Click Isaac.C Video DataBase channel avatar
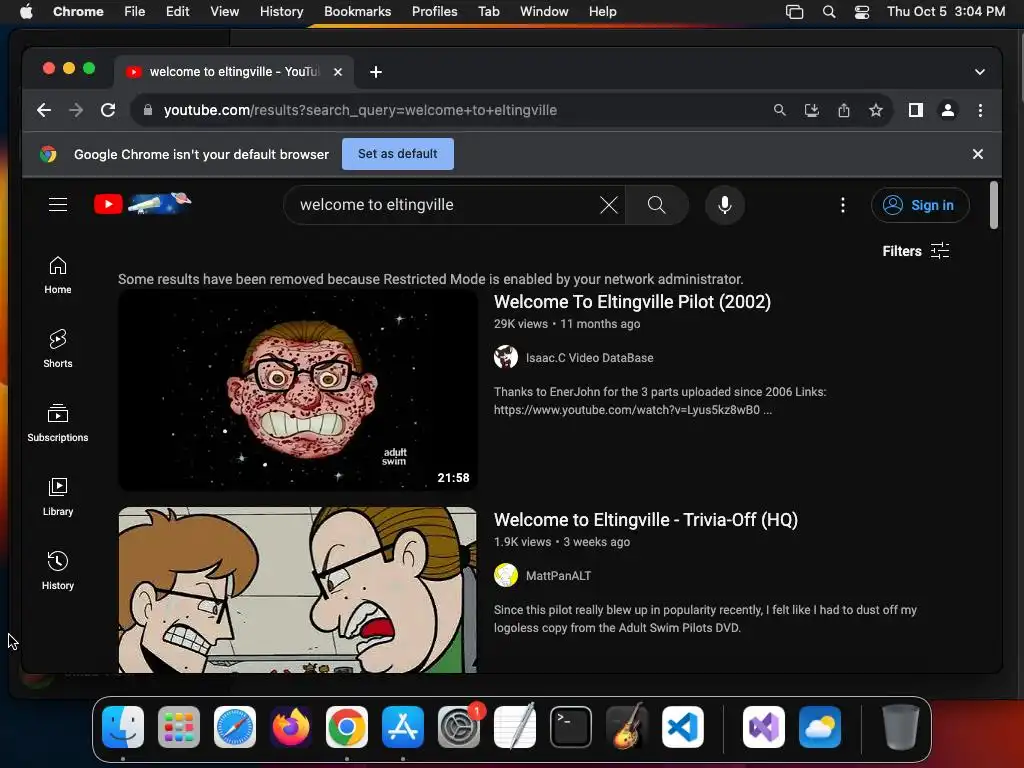Screen dimensions: 1024x768 coord(505,357)
